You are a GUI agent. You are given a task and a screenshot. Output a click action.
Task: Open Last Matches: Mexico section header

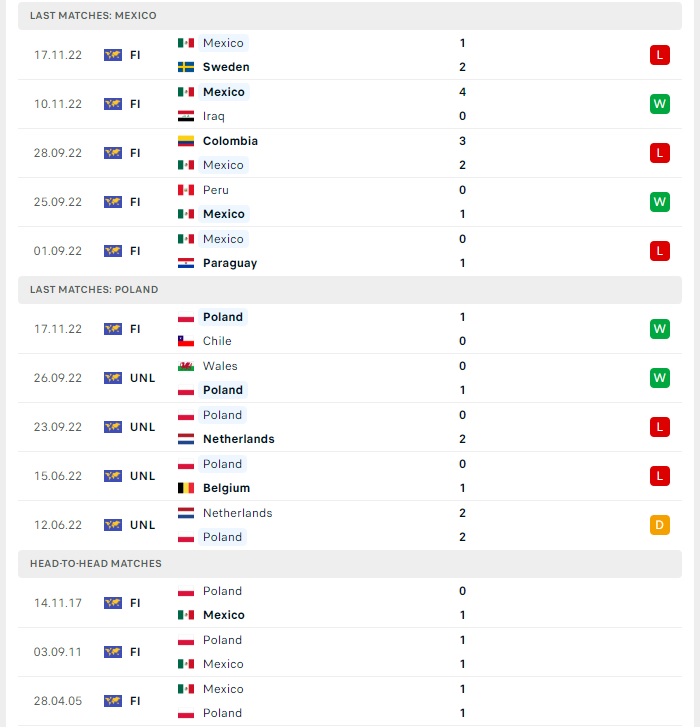[350, 16]
